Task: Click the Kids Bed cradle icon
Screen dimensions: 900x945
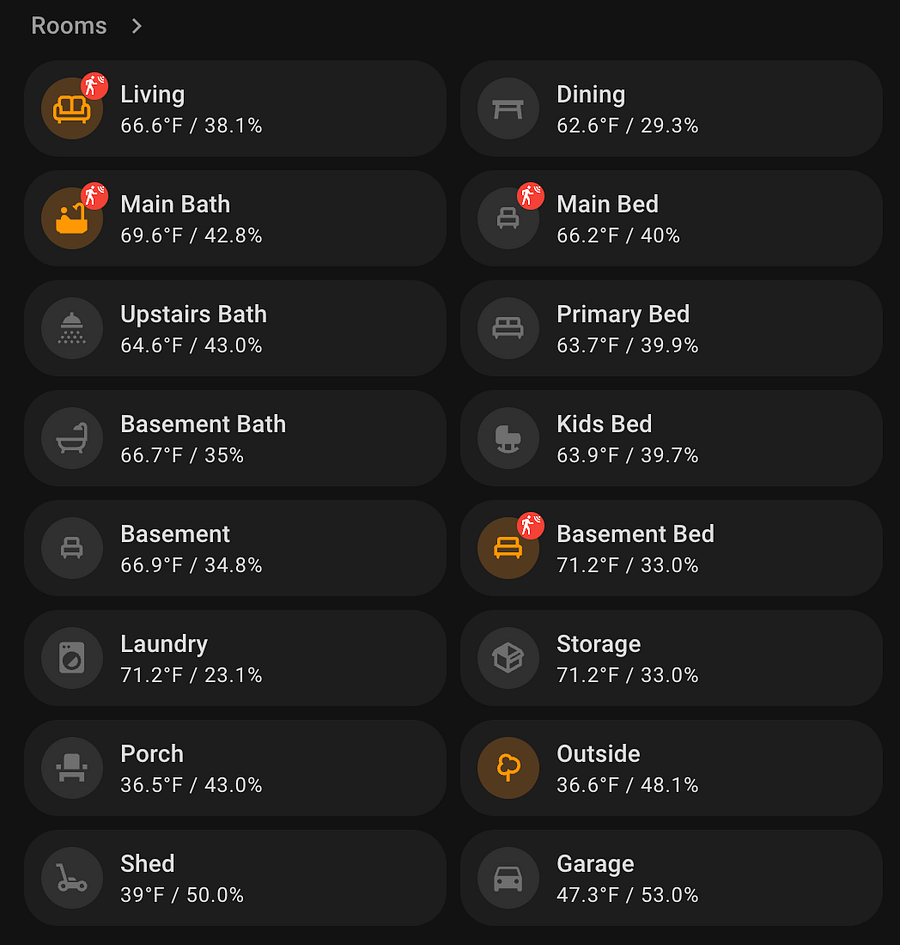Action: point(508,439)
